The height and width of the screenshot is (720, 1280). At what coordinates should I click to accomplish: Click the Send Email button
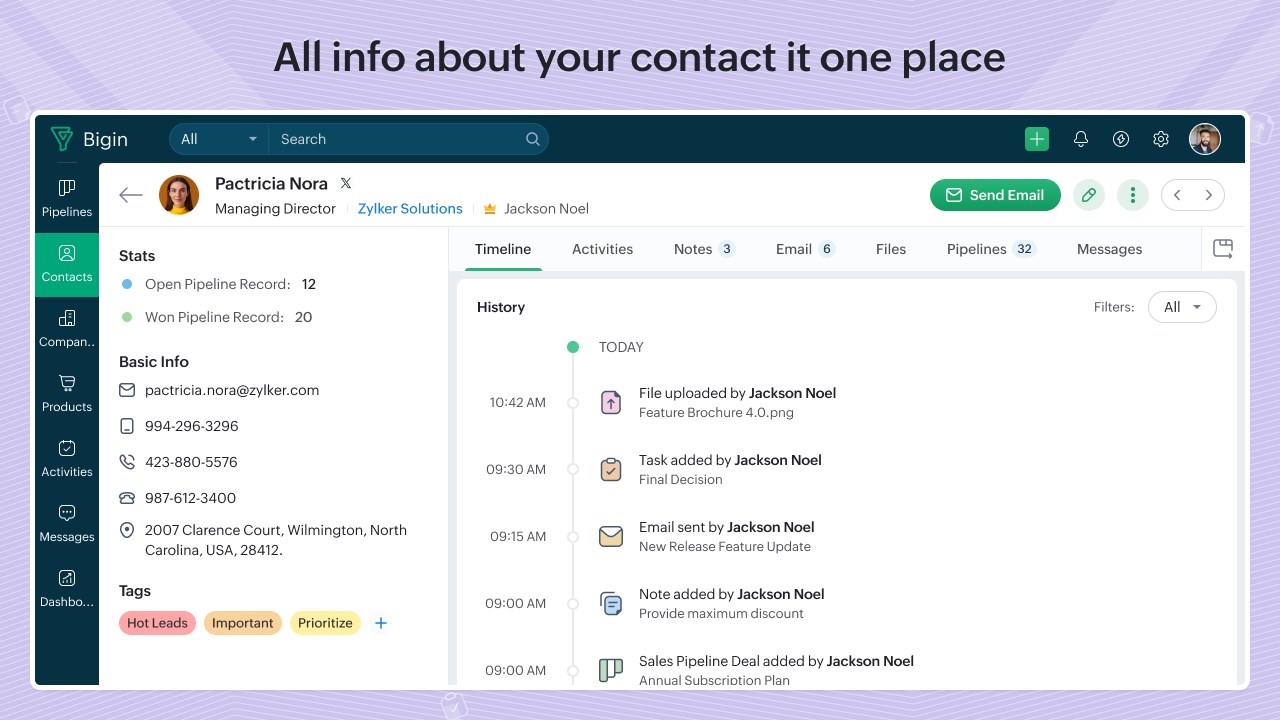(x=995, y=195)
